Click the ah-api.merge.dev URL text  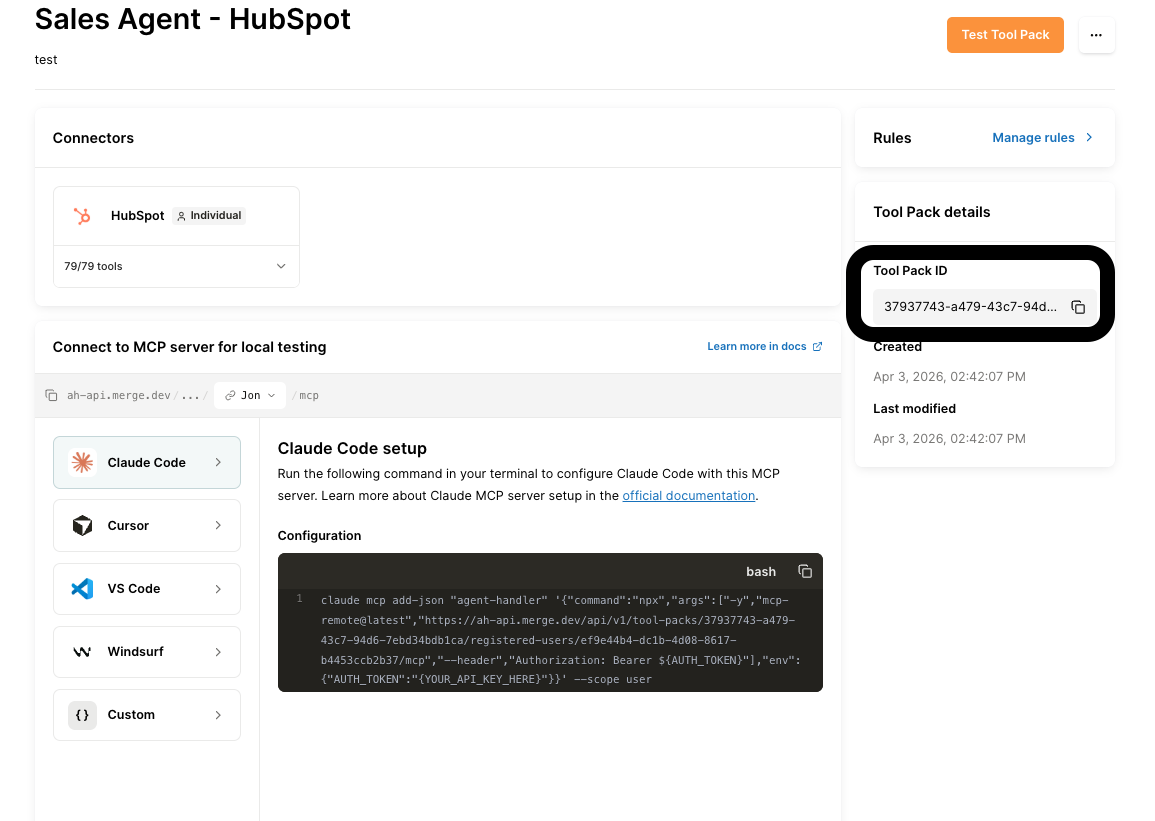tap(119, 395)
